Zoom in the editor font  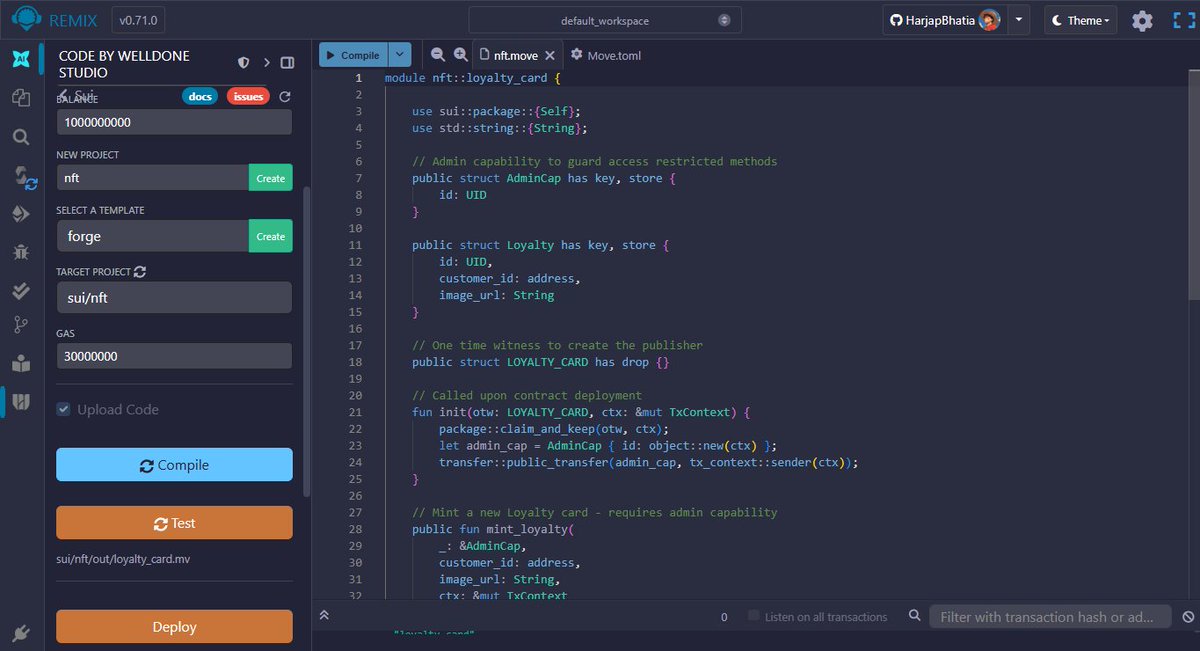pos(460,55)
